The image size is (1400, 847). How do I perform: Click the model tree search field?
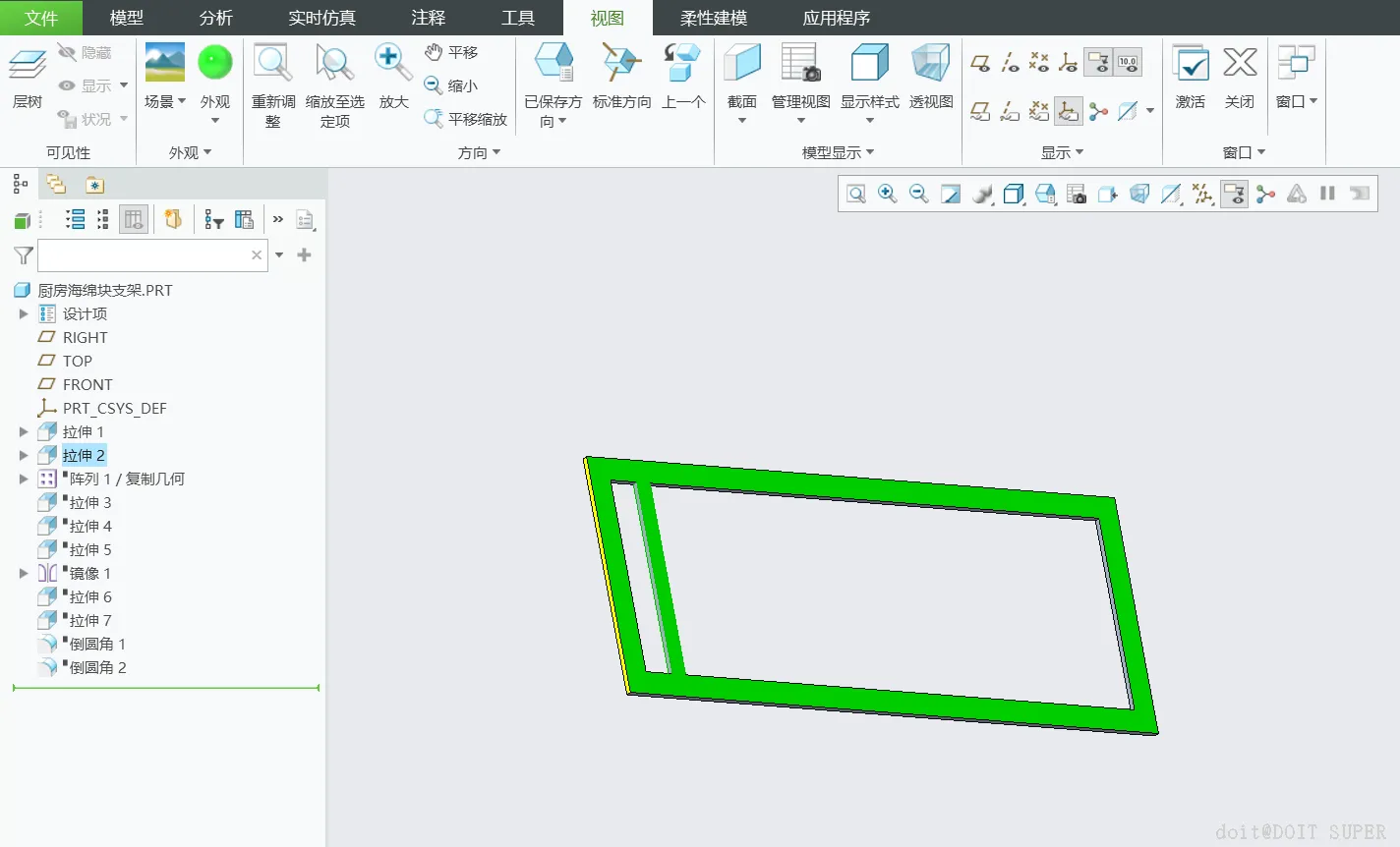152,255
